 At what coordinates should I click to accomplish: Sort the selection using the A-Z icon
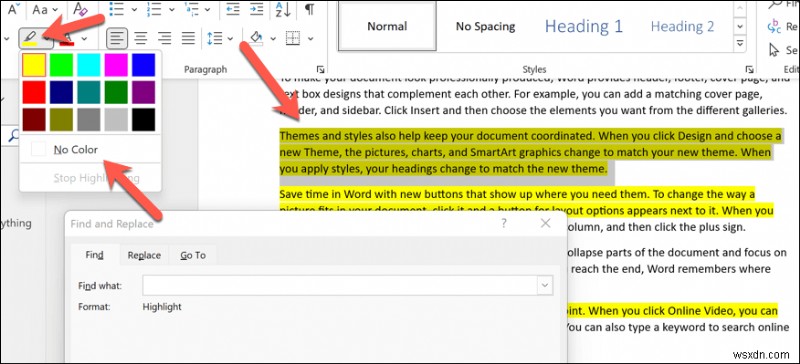283,9
